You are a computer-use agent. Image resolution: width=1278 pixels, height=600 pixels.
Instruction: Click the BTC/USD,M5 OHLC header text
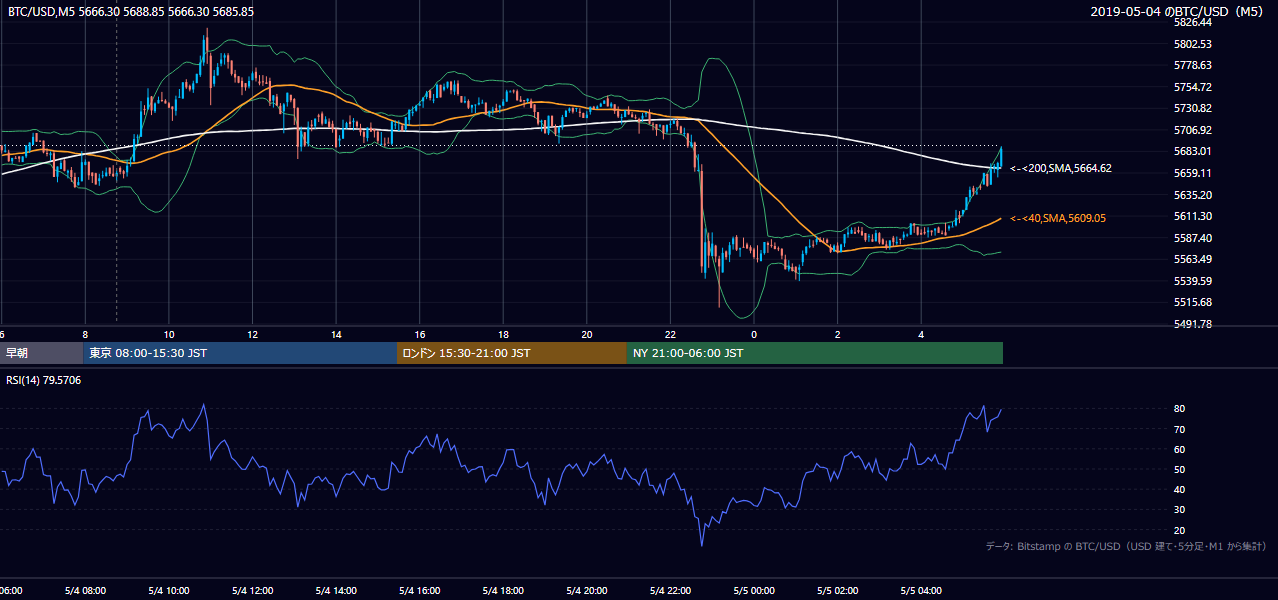point(131,11)
